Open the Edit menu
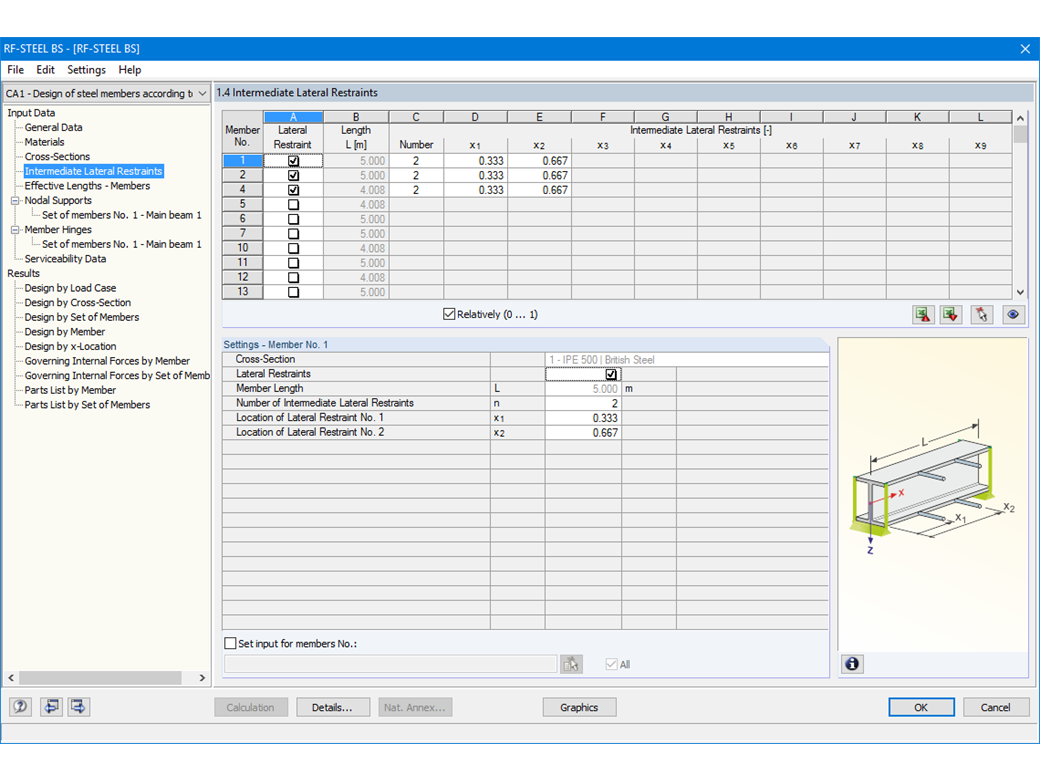The width and height of the screenshot is (1040, 782). 45,70
